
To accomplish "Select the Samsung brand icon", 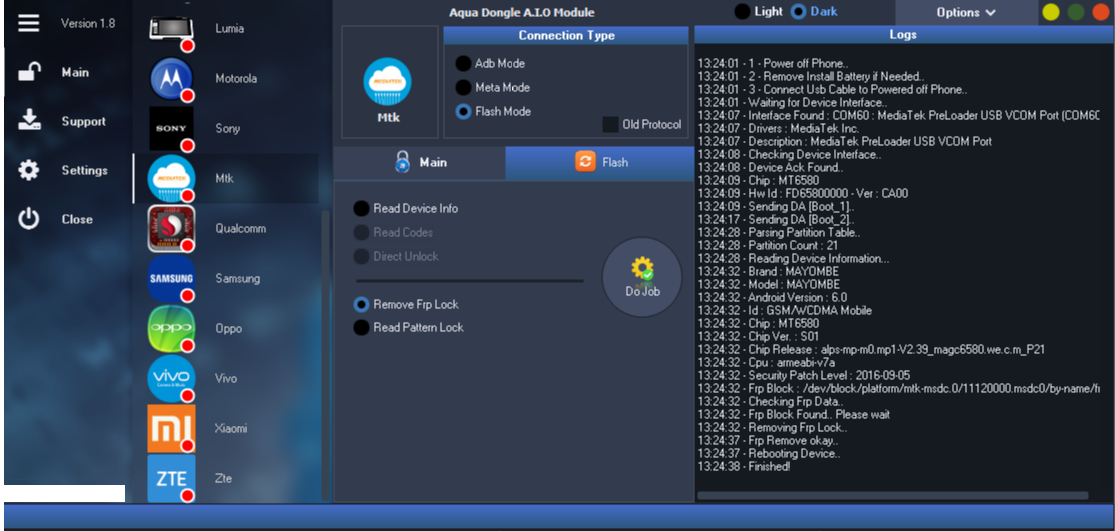I will click(x=171, y=279).
